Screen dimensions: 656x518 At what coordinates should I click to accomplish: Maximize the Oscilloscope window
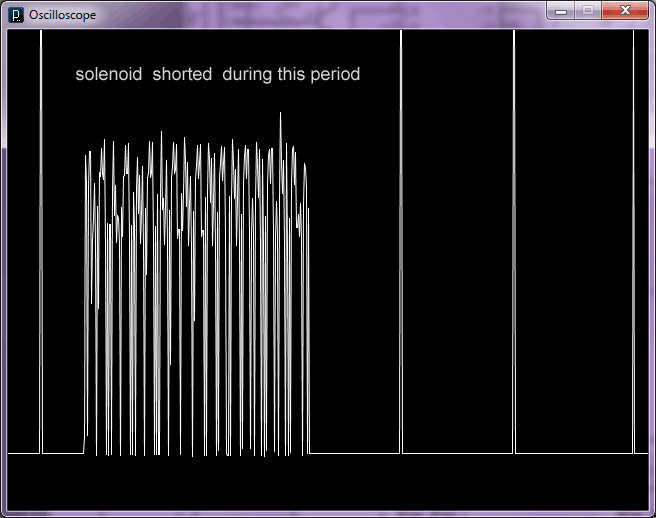tap(588, 10)
